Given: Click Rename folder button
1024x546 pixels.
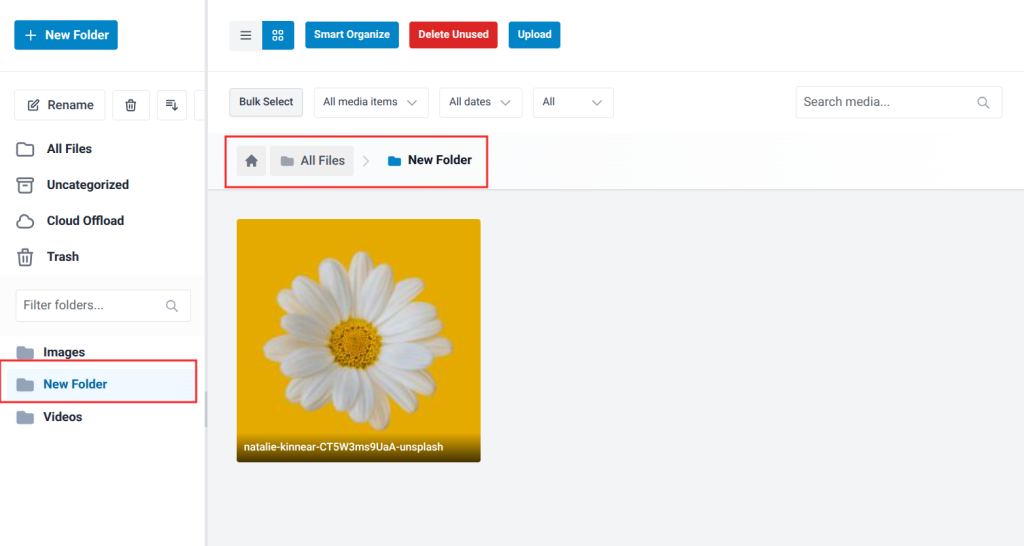Looking at the screenshot, I should (60, 105).
